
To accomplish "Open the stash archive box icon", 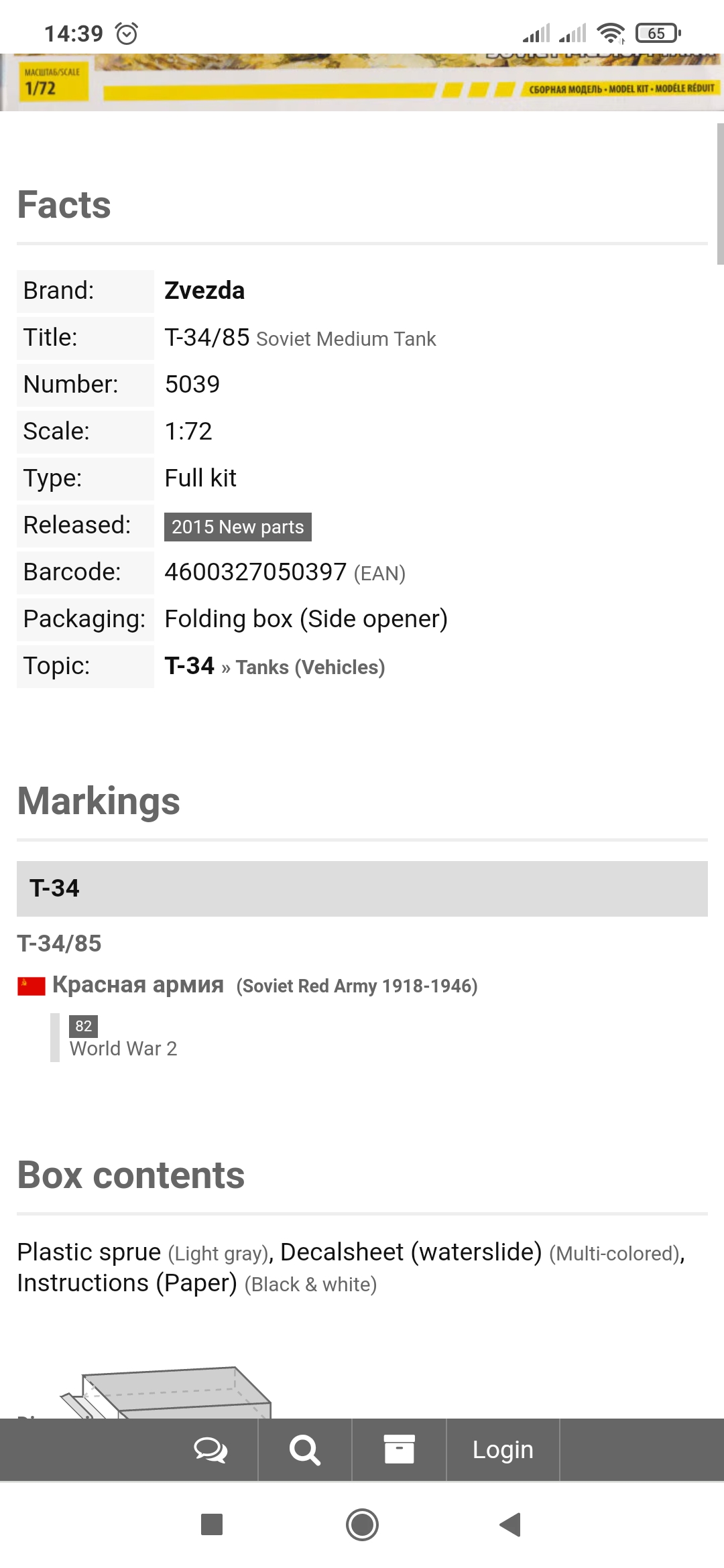I will pyautogui.click(x=399, y=1450).
